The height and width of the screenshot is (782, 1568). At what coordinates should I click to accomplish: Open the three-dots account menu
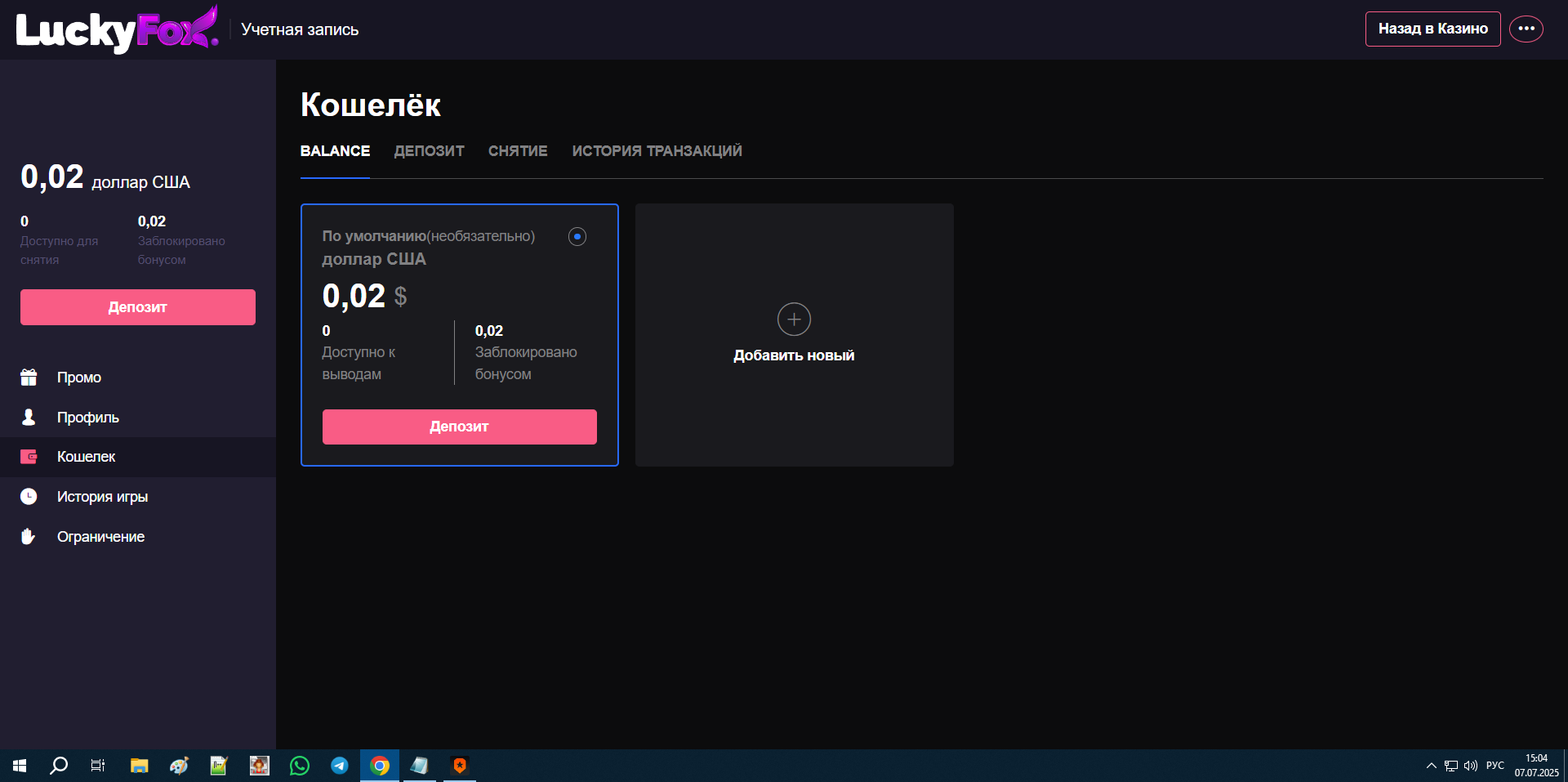[1526, 29]
